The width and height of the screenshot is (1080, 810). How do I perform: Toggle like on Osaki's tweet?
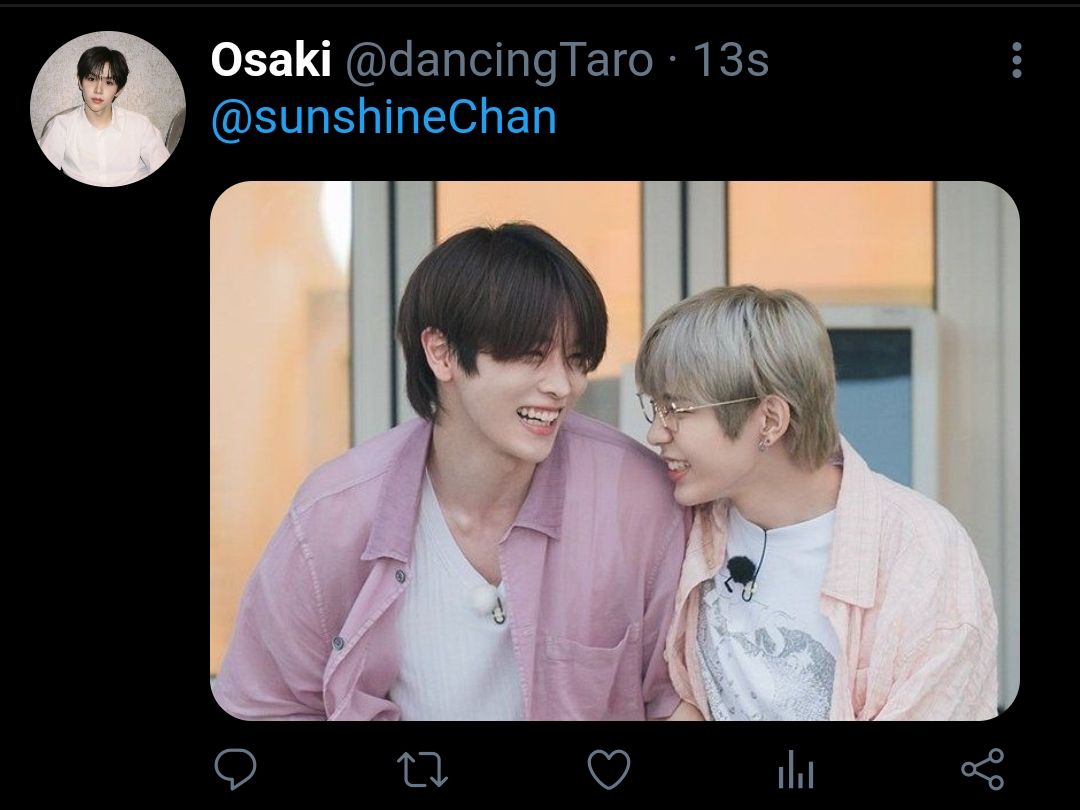(x=609, y=769)
